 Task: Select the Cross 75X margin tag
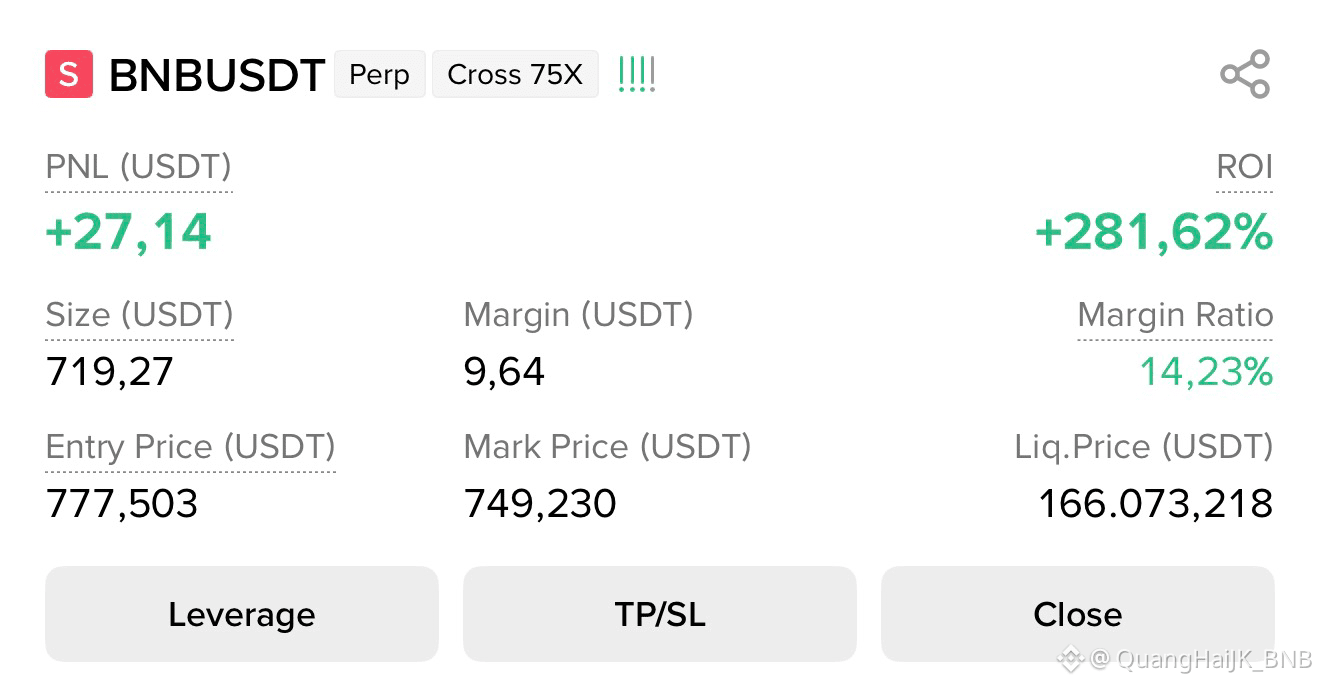point(515,75)
